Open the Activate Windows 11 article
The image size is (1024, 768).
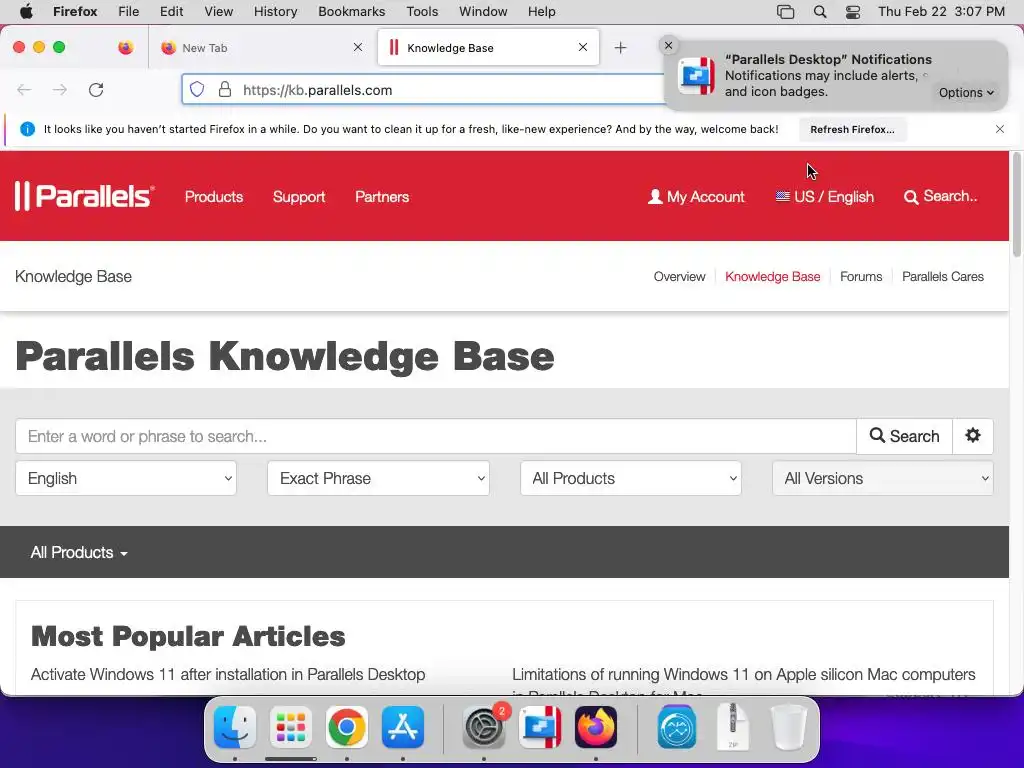point(228,674)
